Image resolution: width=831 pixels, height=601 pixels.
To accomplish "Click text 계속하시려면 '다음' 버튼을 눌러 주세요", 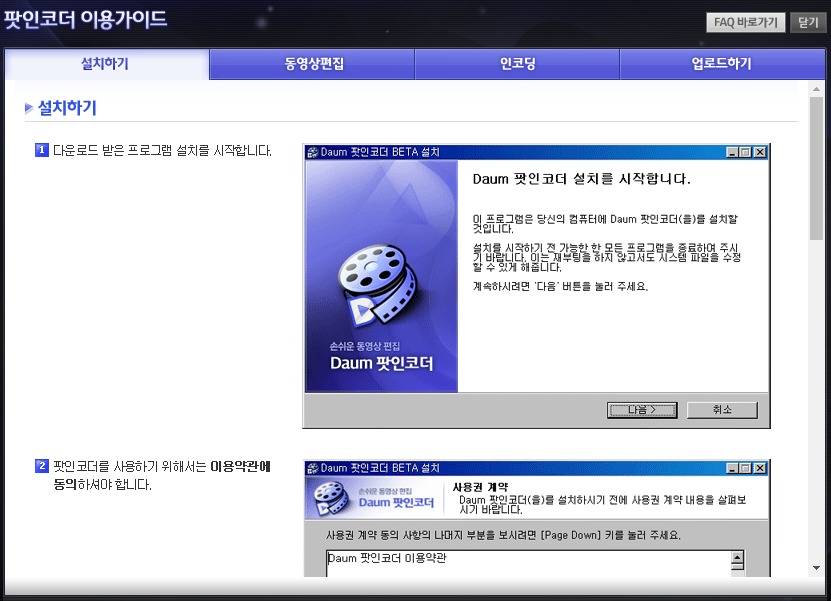I will coord(560,287).
